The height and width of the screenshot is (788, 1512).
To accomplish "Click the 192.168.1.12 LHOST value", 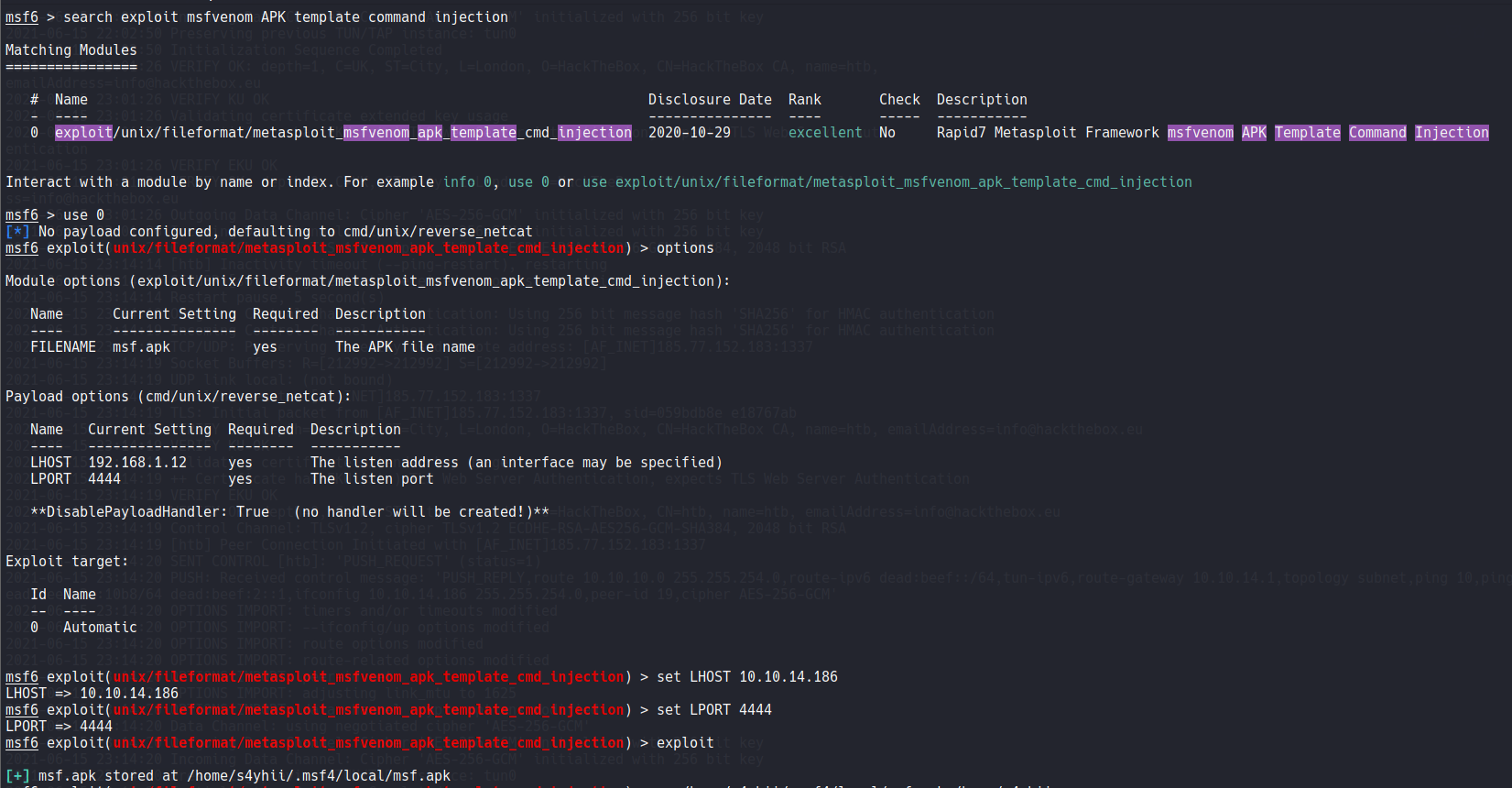I will click(137, 463).
